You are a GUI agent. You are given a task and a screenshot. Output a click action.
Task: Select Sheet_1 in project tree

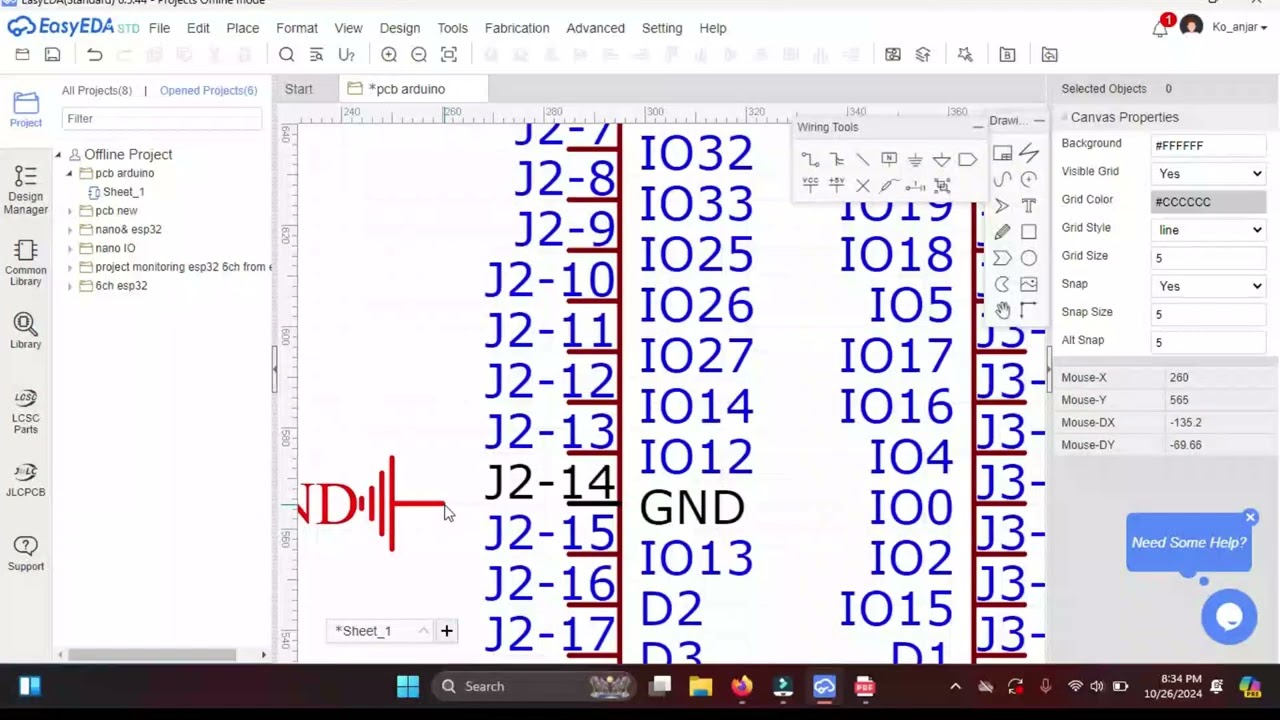click(124, 192)
